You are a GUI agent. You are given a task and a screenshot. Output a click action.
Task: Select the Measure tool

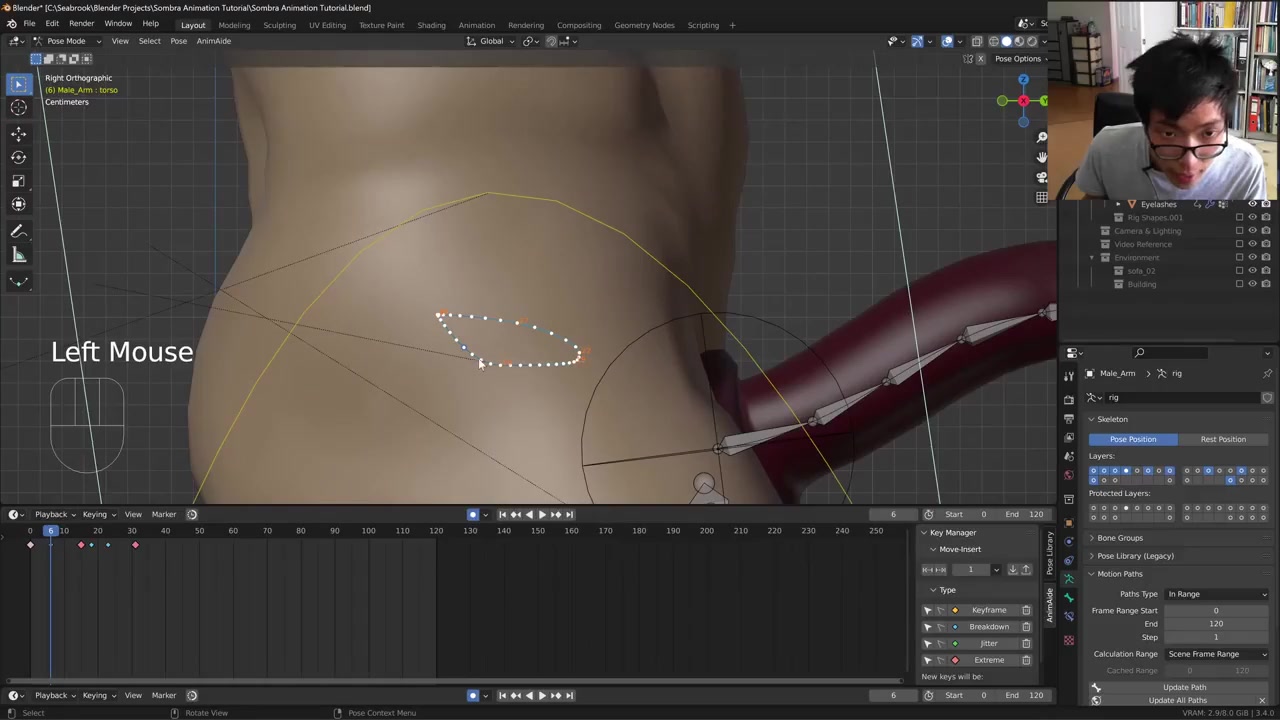[18, 255]
